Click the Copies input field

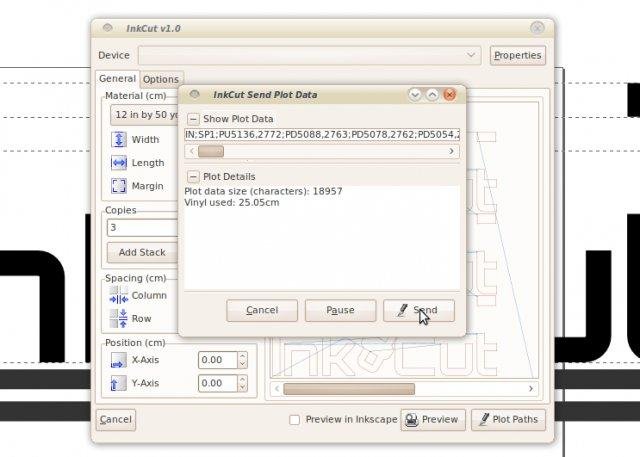tap(142, 227)
